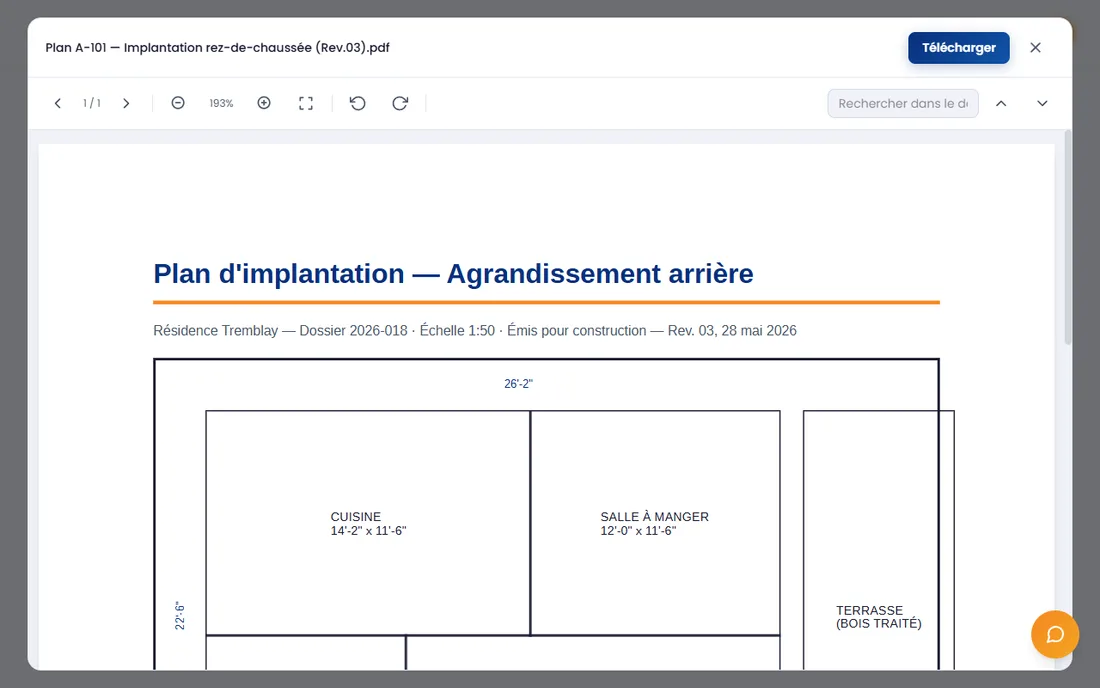Go to the previous page arrow

pos(58,103)
